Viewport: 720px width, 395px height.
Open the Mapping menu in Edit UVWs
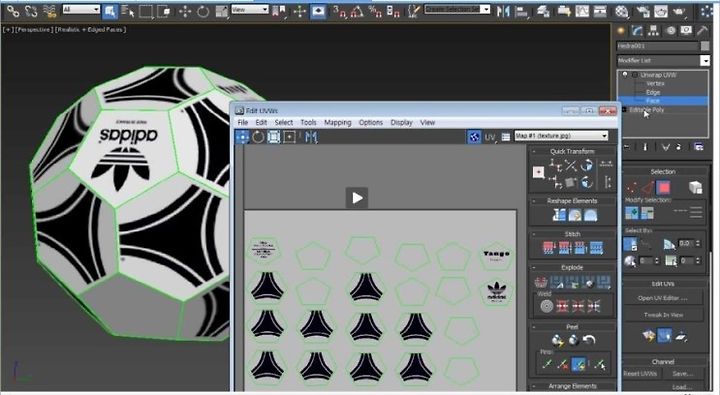point(338,122)
